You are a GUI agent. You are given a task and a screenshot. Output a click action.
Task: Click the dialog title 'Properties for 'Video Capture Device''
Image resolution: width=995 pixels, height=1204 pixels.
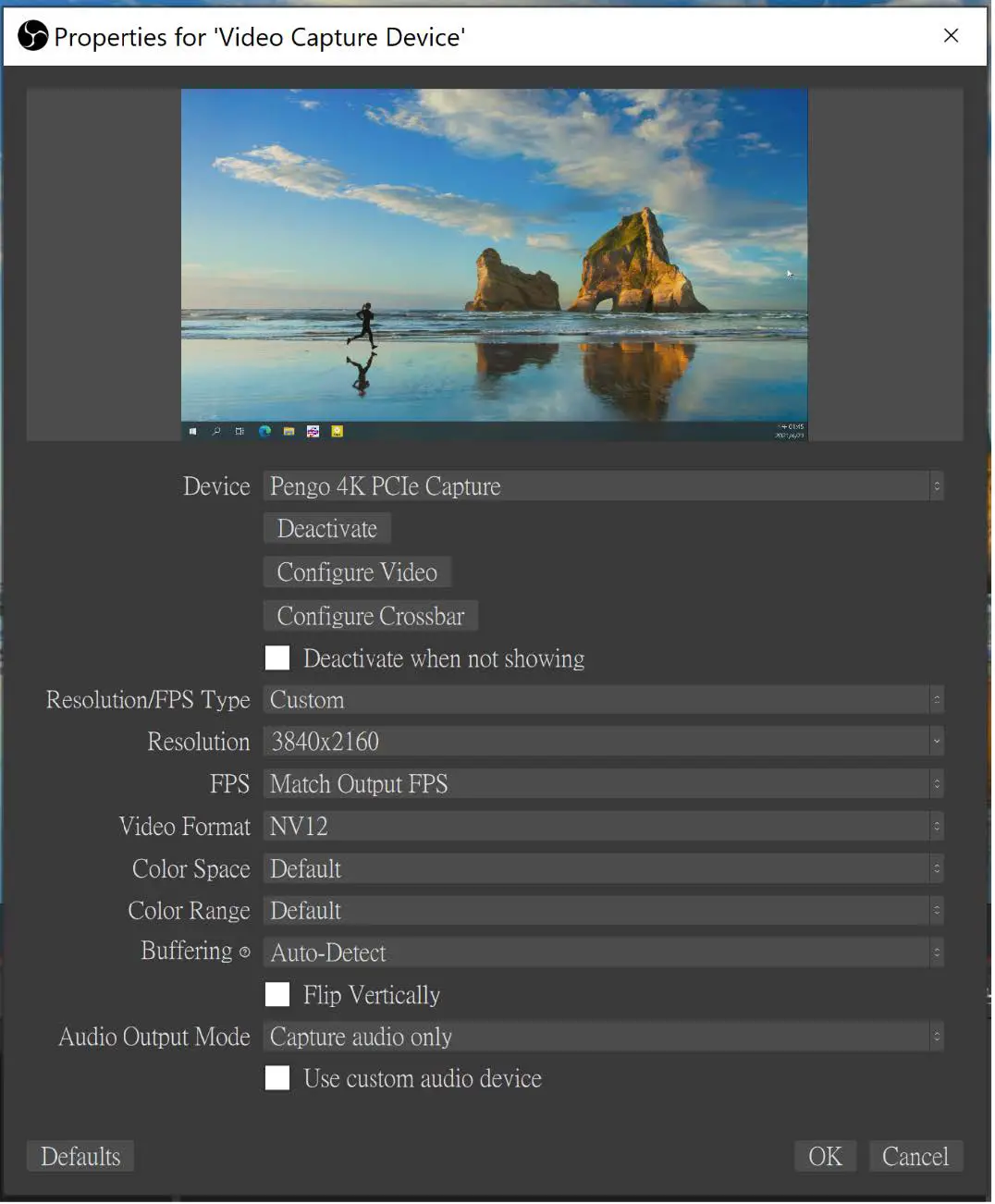(260, 37)
